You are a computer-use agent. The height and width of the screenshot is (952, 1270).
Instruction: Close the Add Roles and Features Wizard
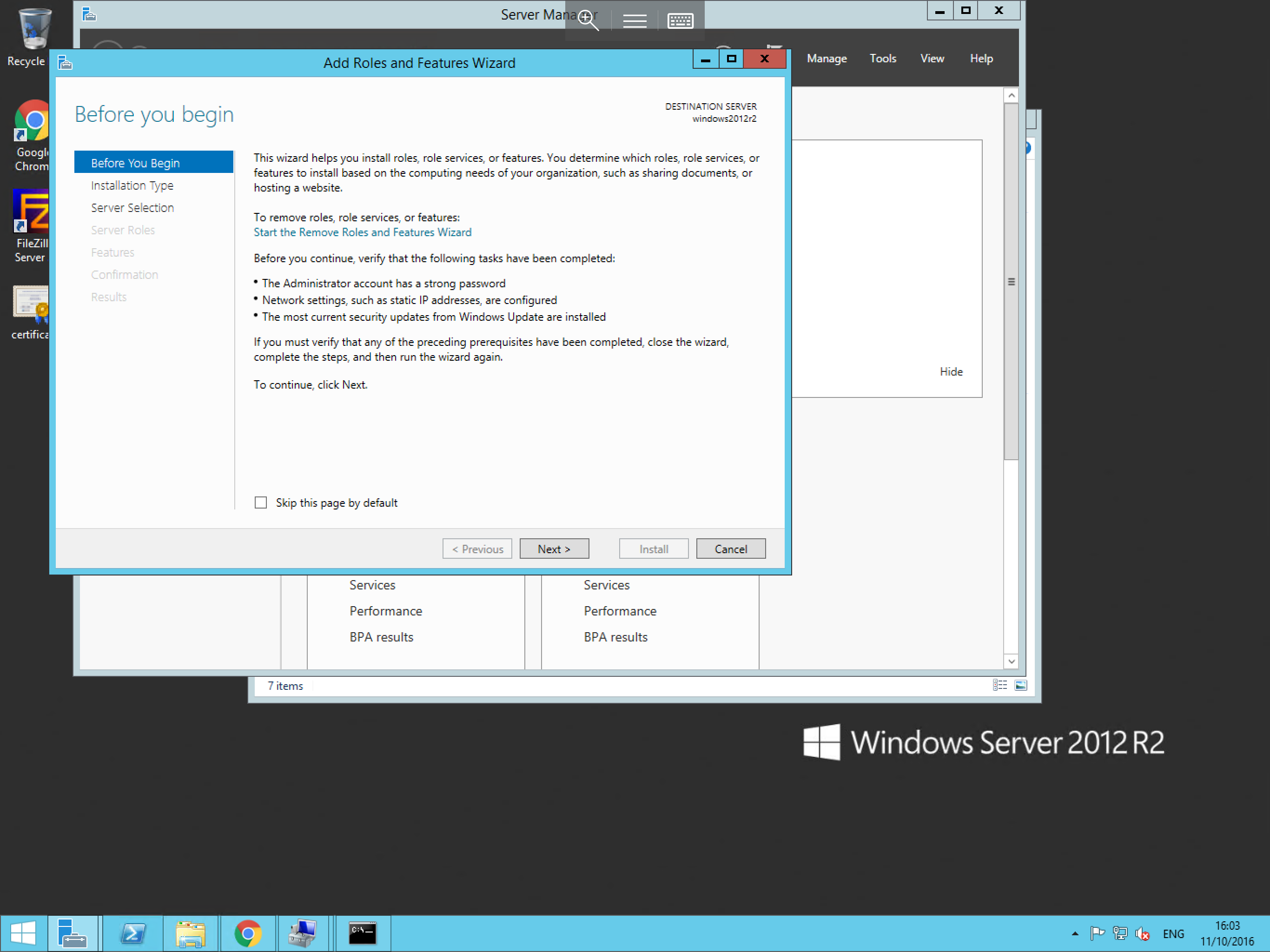point(764,59)
